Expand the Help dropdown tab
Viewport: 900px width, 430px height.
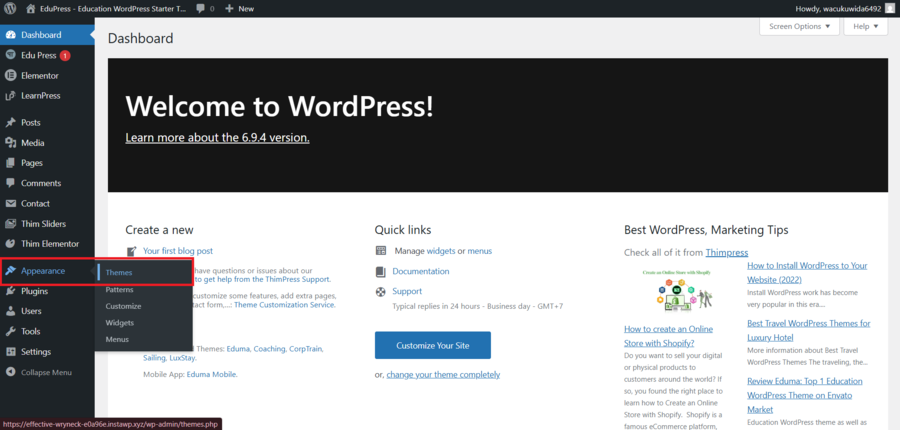pyautogui.click(x=865, y=26)
